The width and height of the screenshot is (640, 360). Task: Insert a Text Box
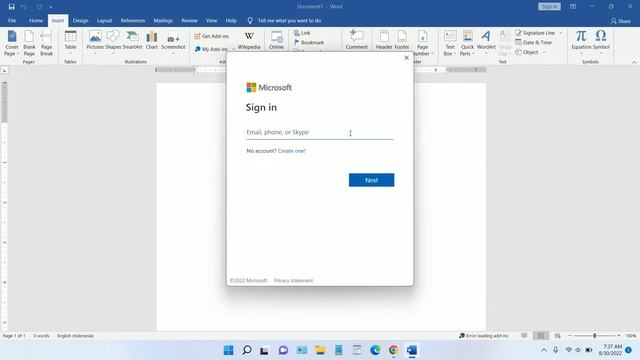coord(450,43)
